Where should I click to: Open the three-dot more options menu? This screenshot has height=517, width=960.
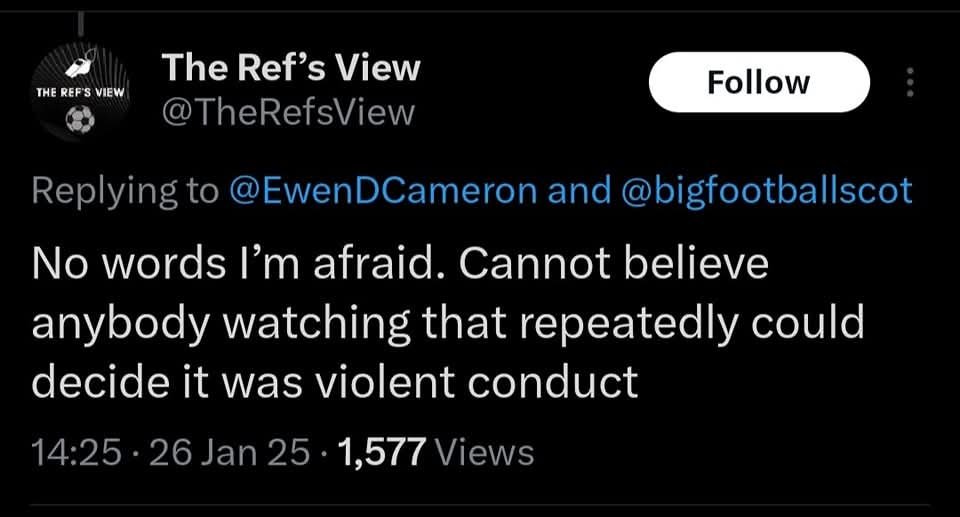pyautogui.click(x=910, y=82)
